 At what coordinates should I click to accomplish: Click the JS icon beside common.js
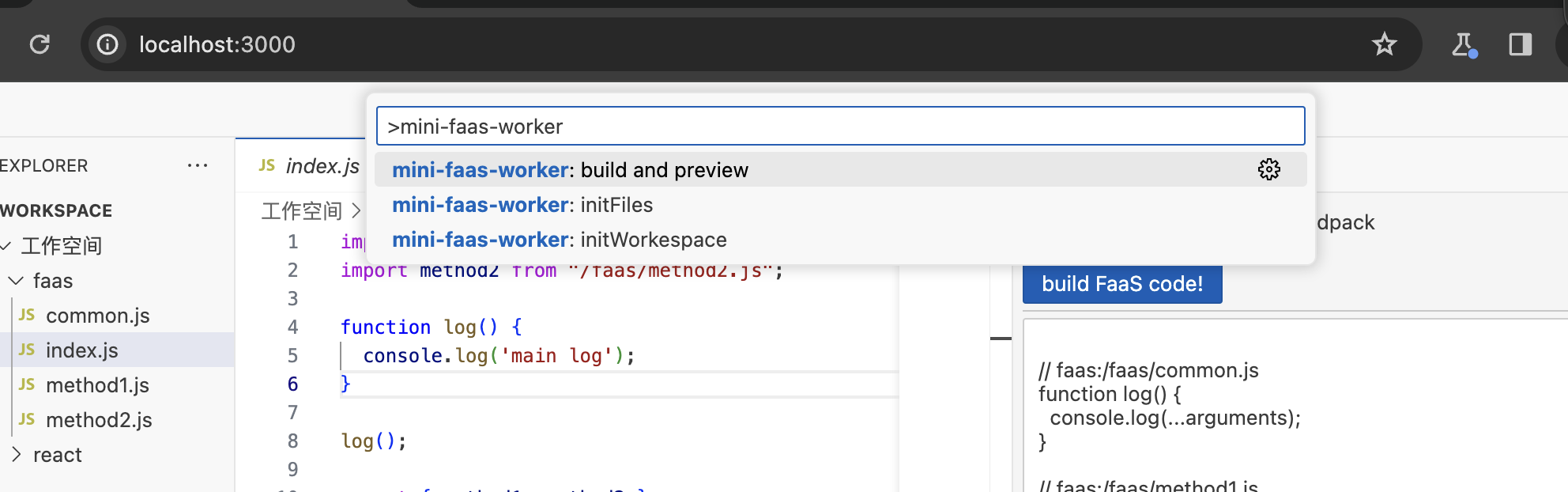(x=27, y=315)
